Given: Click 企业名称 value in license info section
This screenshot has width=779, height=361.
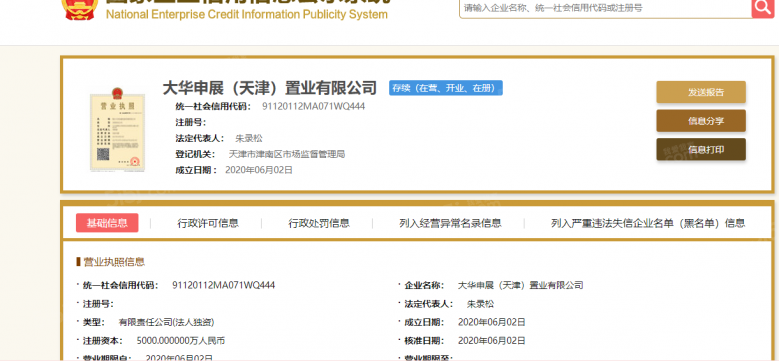Looking at the screenshot, I should pos(520,285).
